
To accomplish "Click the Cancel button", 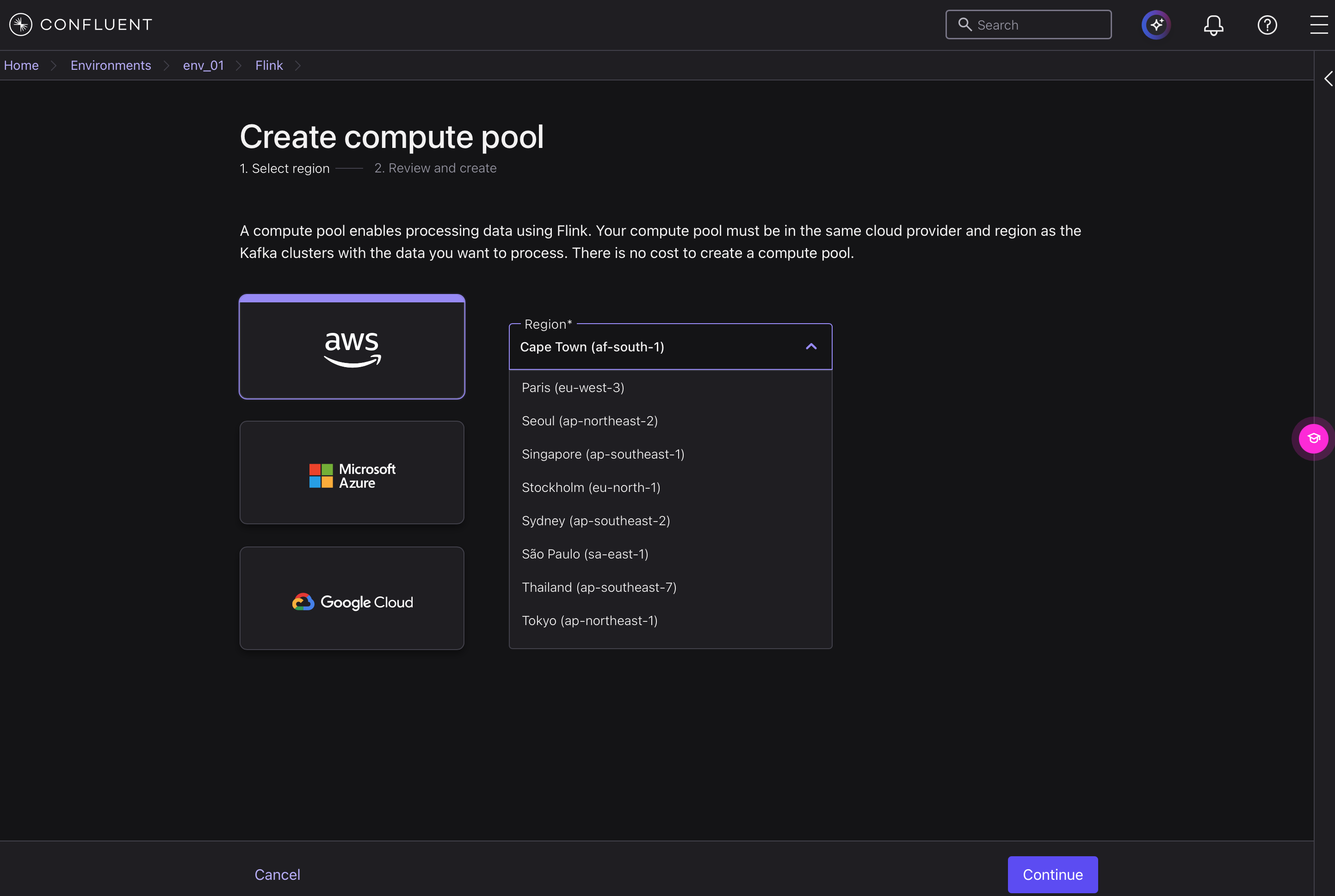I will (x=277, y=874).
